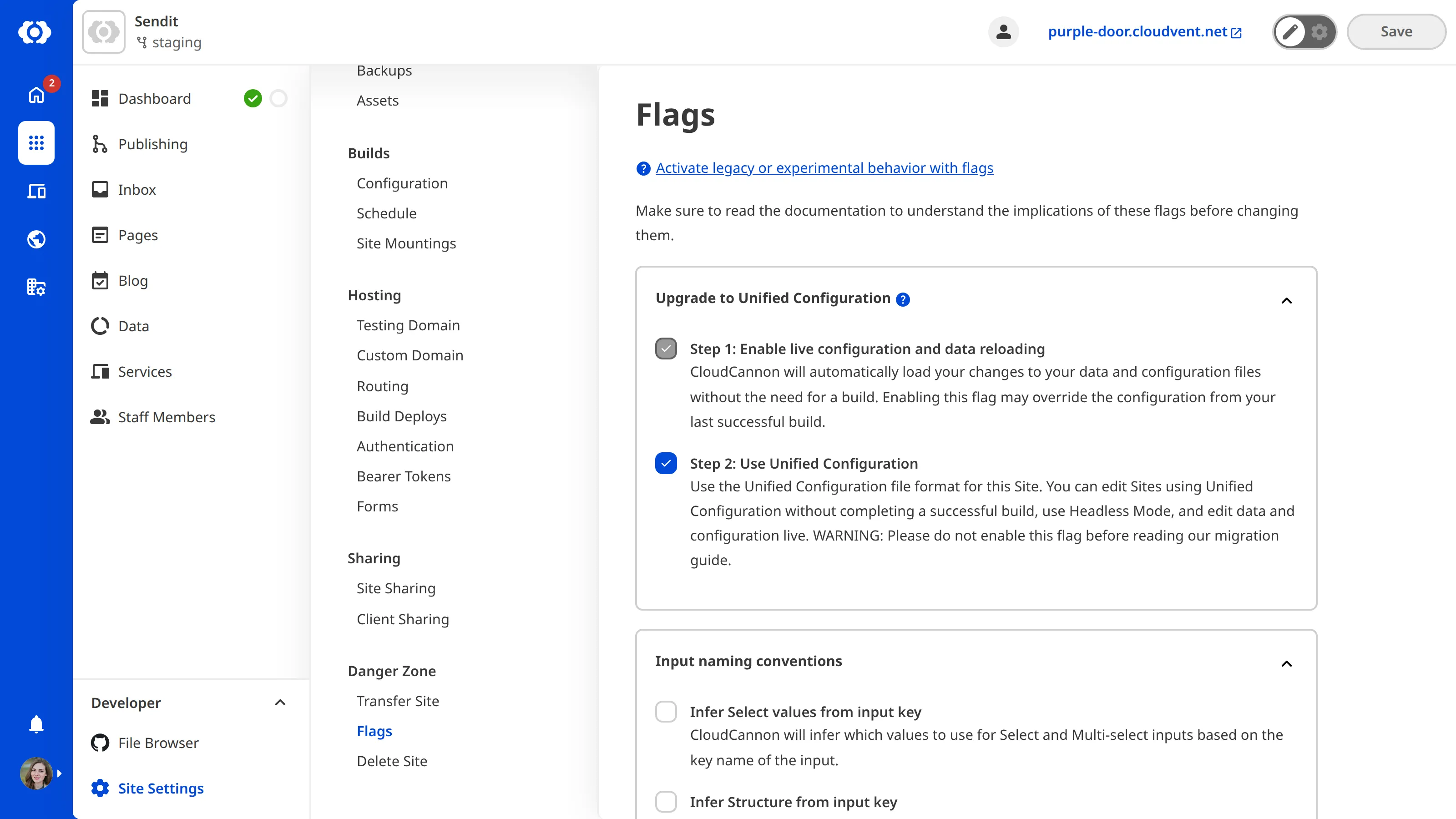Open the Flags menu entry under Danger Zone
This screenshot has height=819, width=1456.
374,731
